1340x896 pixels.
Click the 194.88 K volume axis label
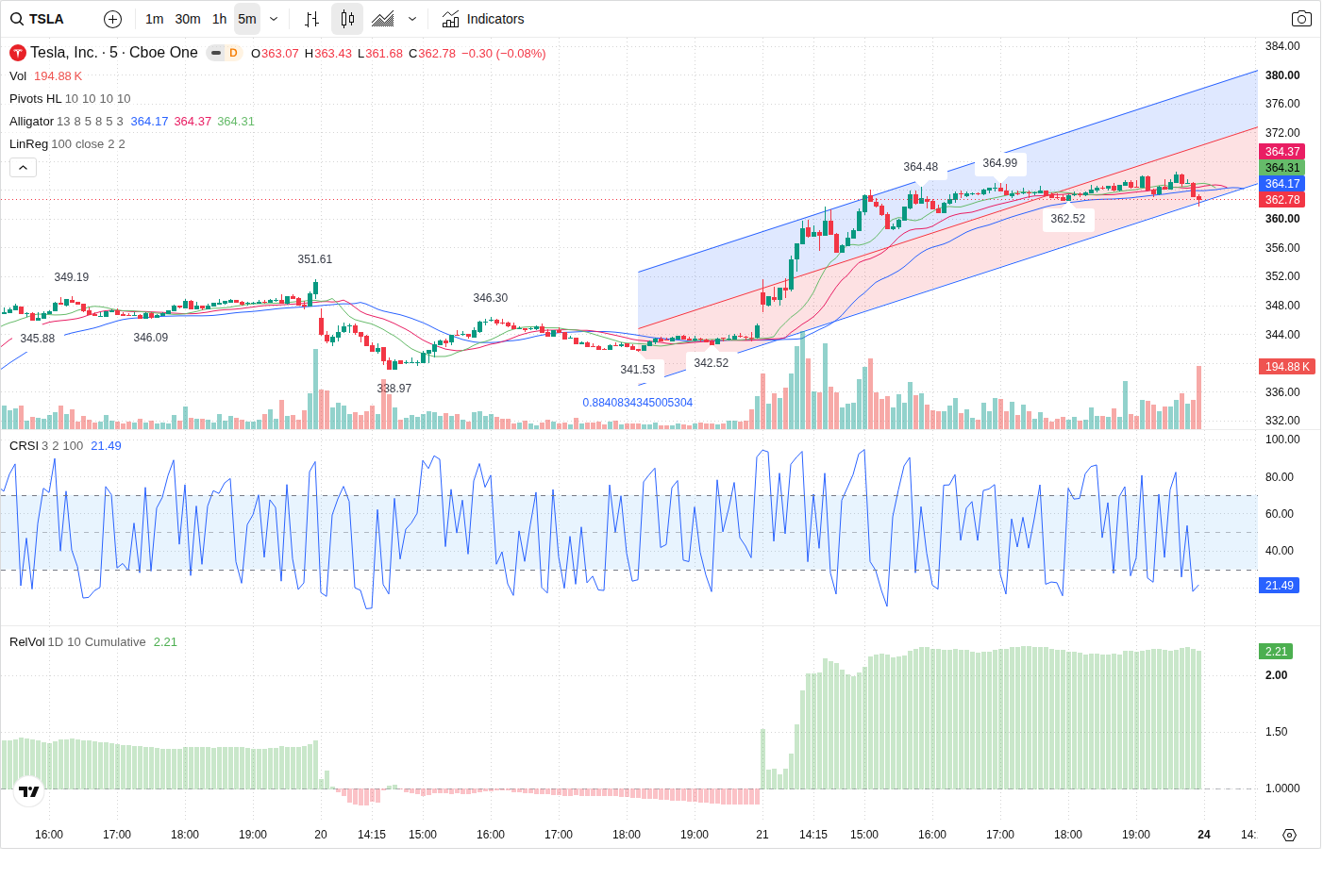pos(1287,367)
